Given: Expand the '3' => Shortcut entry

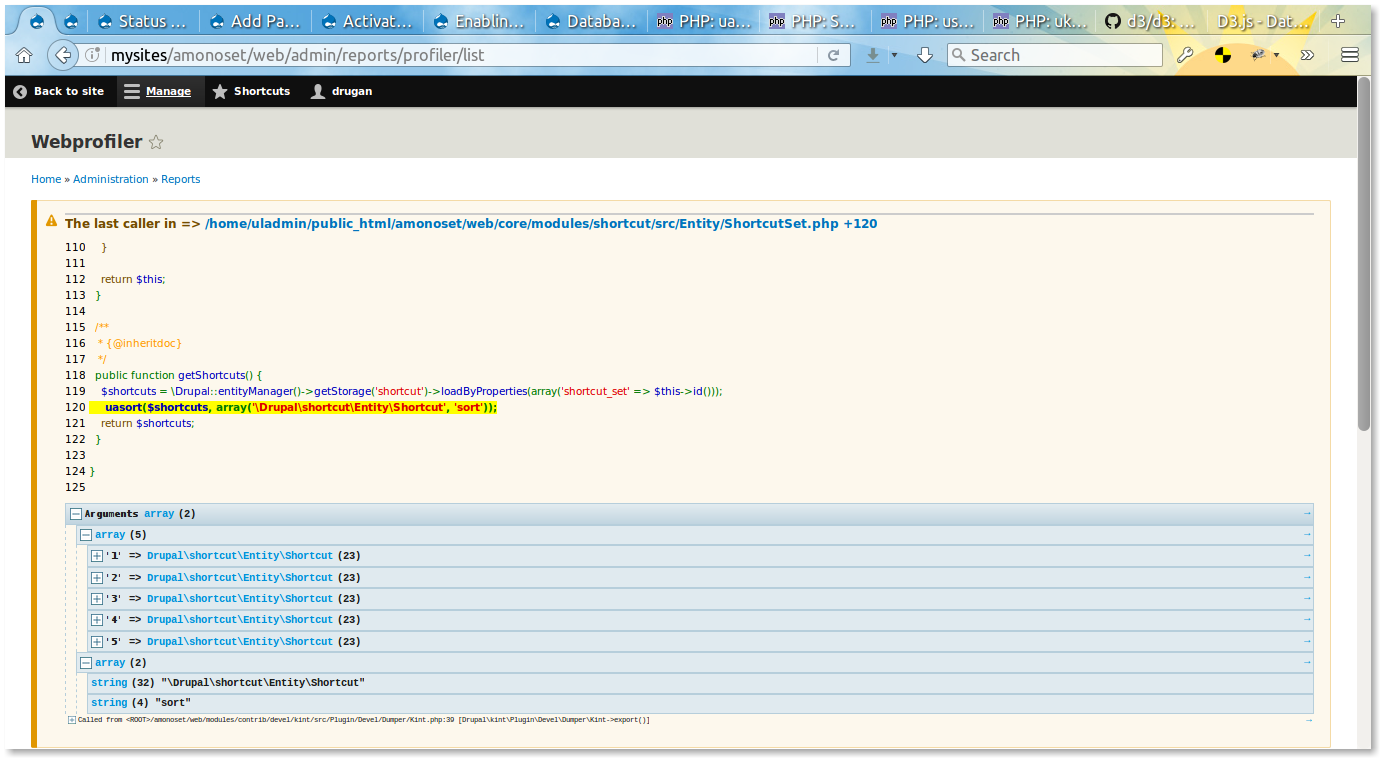Looking at the screenshot, I should coord(97,599).
